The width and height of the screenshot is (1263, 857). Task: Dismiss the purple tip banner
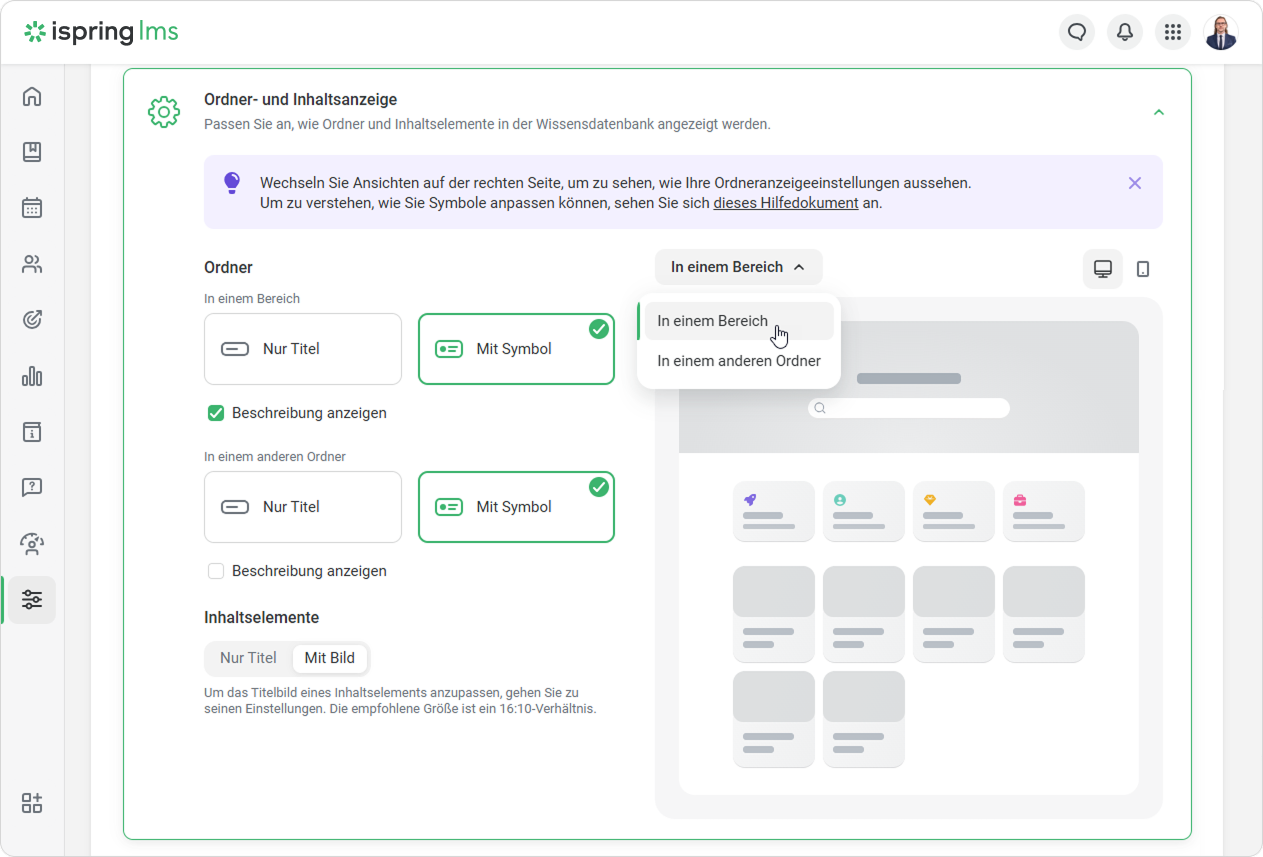[x=1135, y=183]
